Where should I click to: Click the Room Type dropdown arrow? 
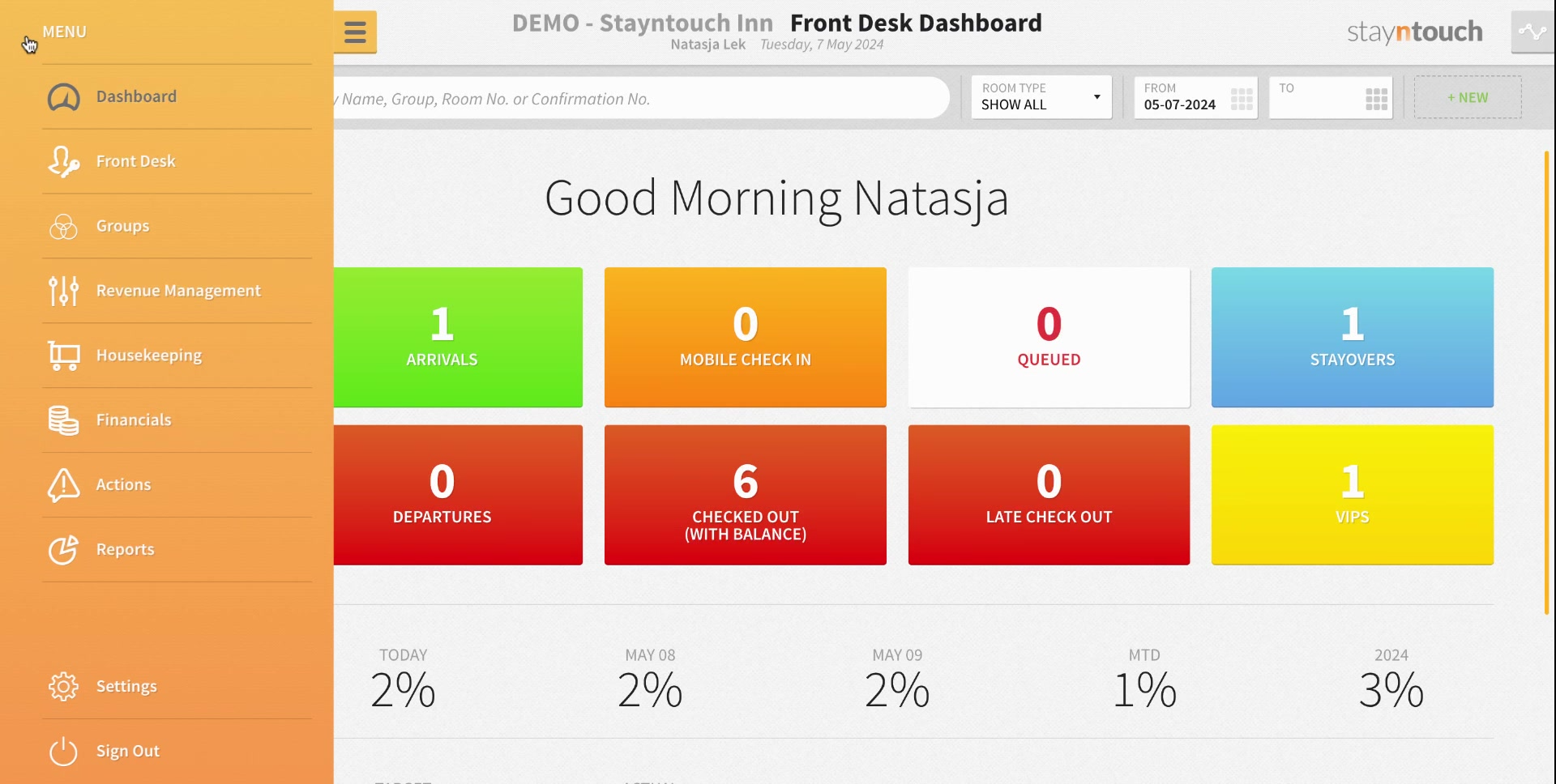[x=1096, y=97]
